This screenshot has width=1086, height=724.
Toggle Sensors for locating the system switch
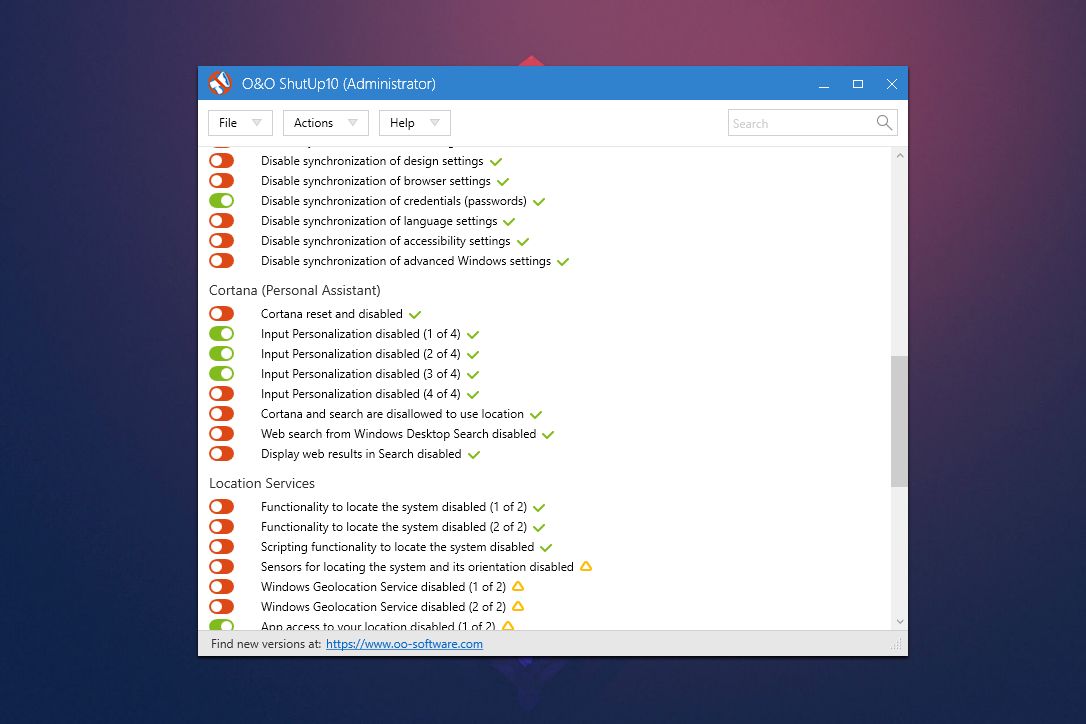(x=222, y=567)
